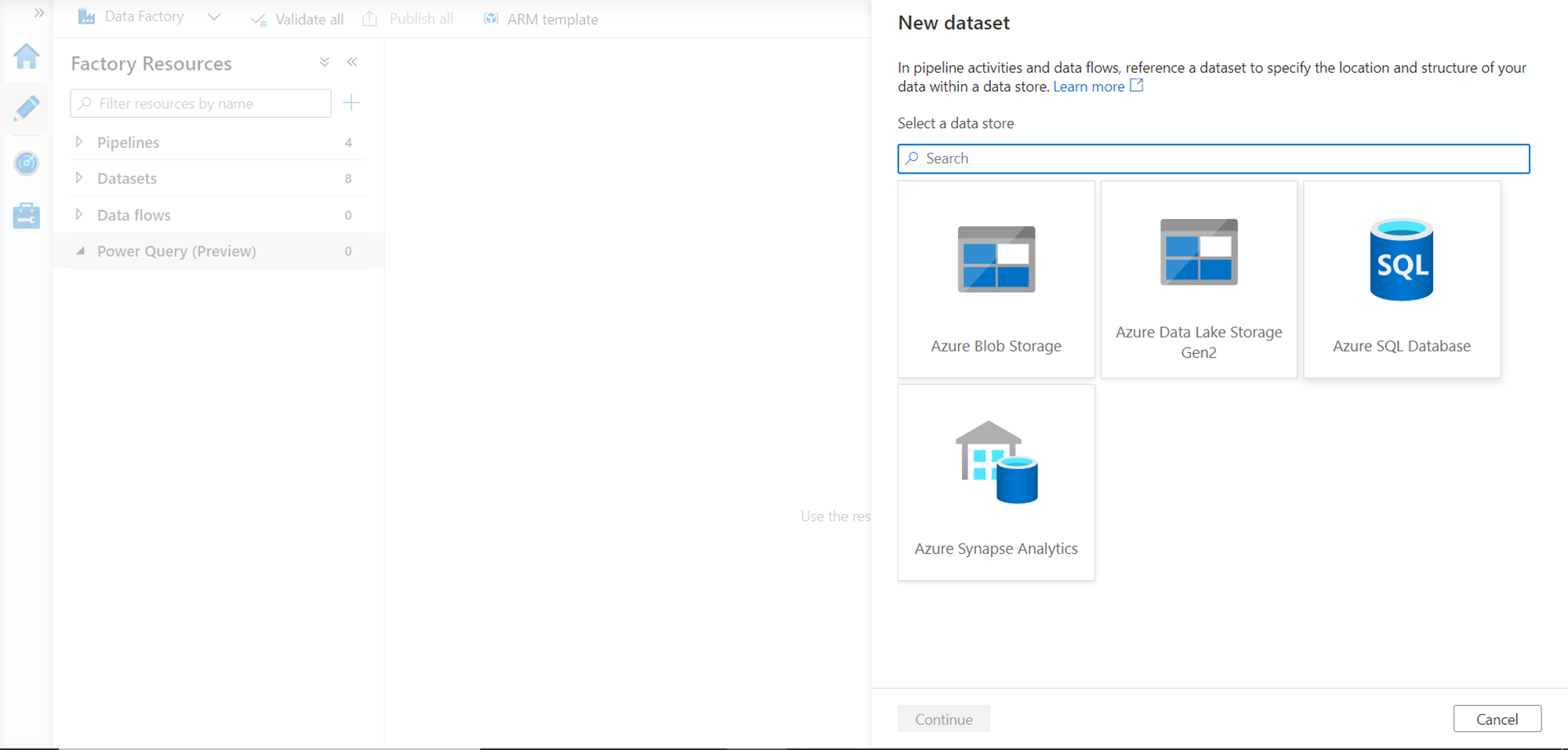Open the Manage toolbox icon in sidebar

(26, 215)
